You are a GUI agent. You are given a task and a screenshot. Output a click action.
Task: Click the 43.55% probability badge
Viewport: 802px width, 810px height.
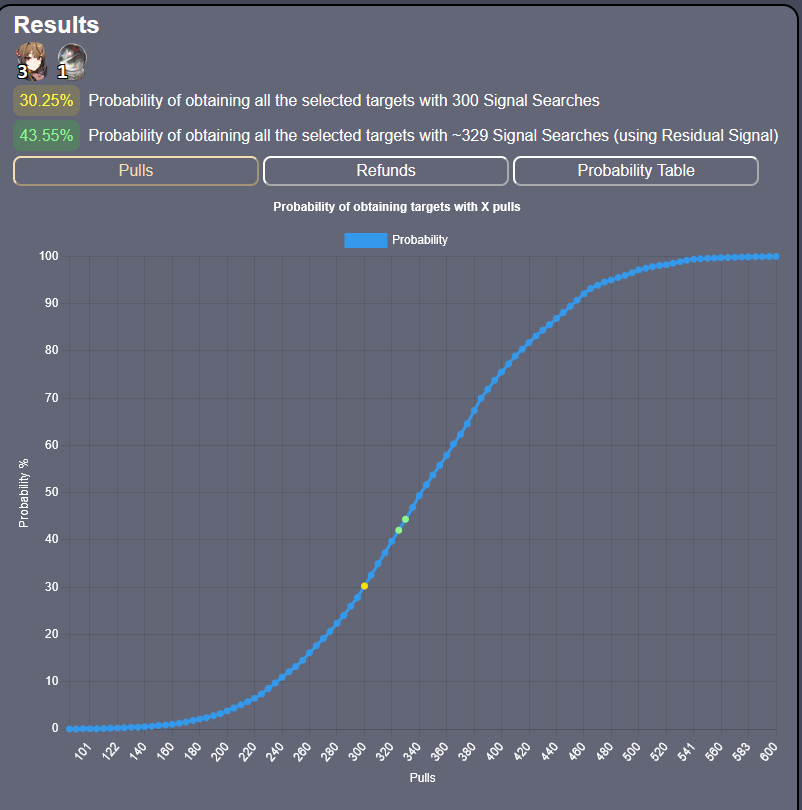(46, 135)
